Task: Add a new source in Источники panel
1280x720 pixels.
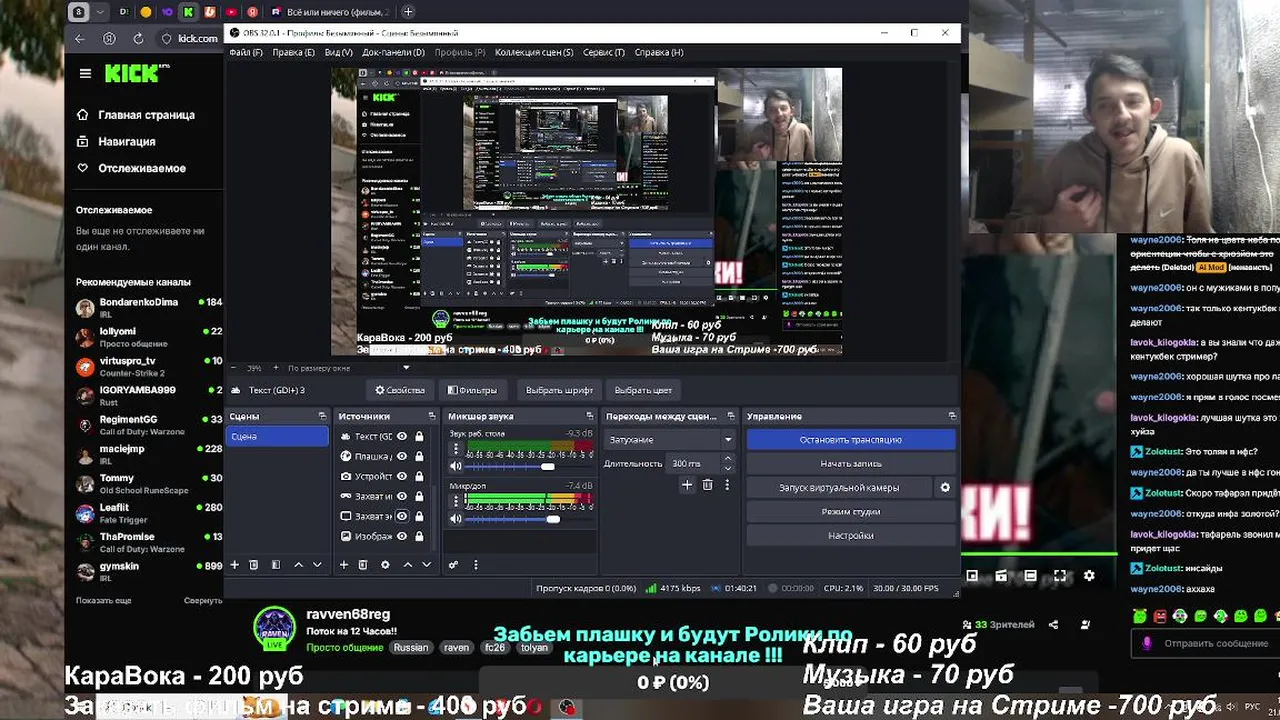Action: click(x=343, y=565)
